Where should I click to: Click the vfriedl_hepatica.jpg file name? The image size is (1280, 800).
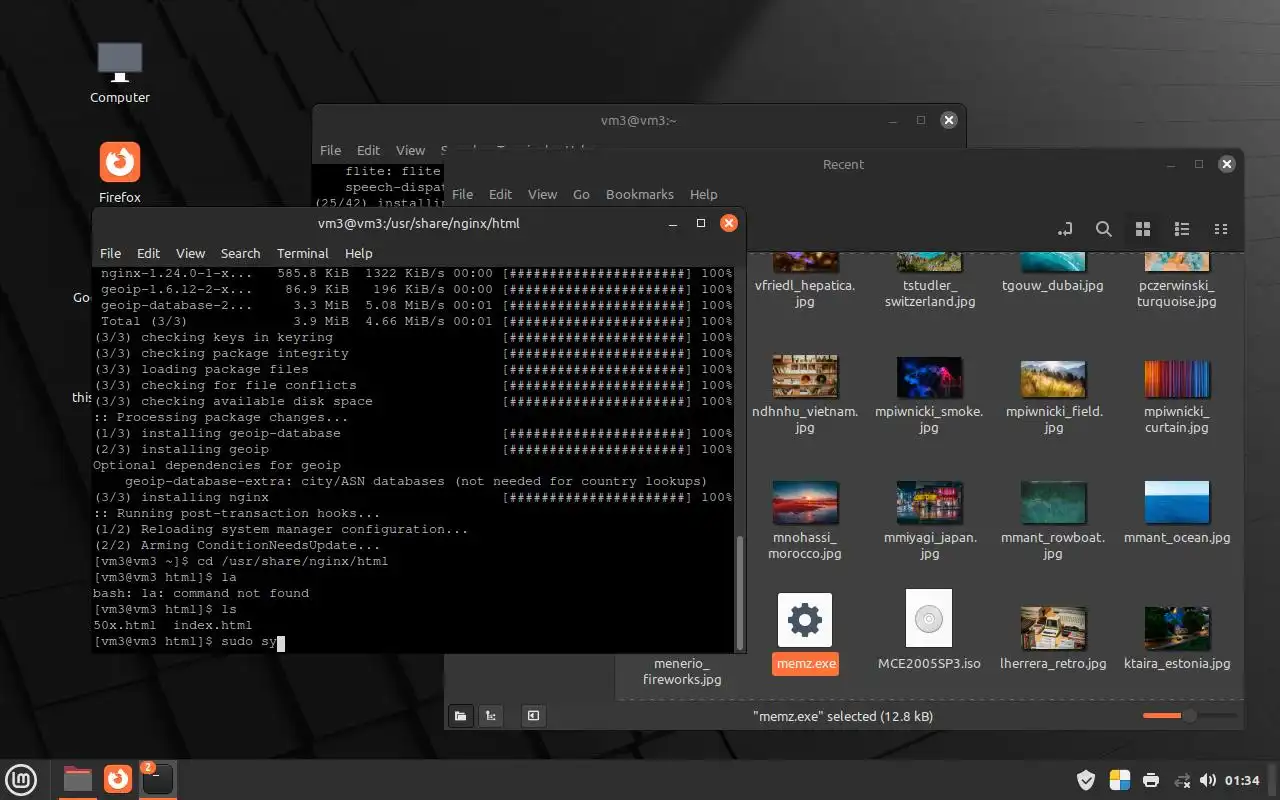[x=805, y=293]
